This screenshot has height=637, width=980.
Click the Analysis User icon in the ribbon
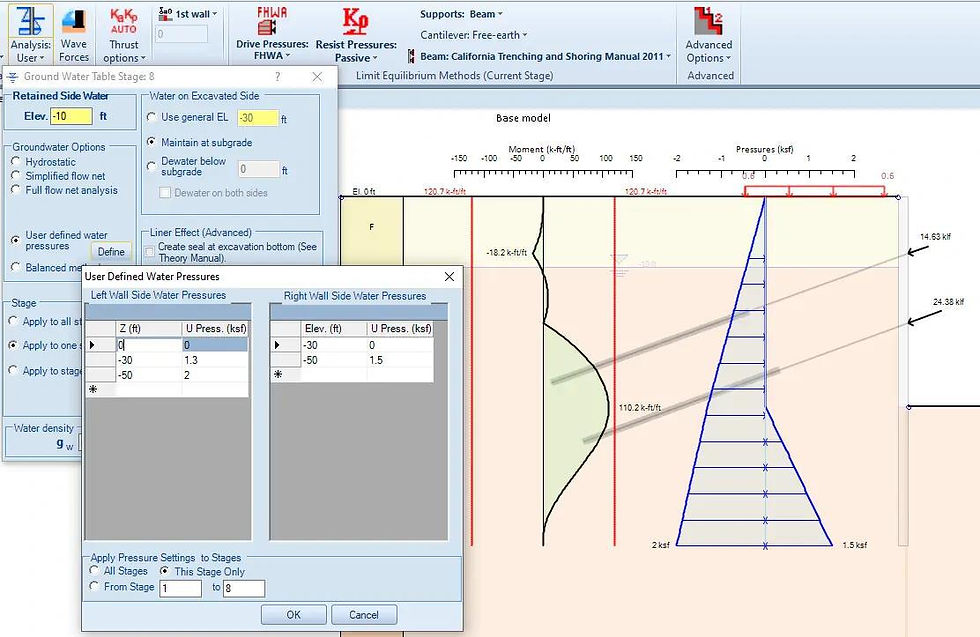click(x=31, y=34)
